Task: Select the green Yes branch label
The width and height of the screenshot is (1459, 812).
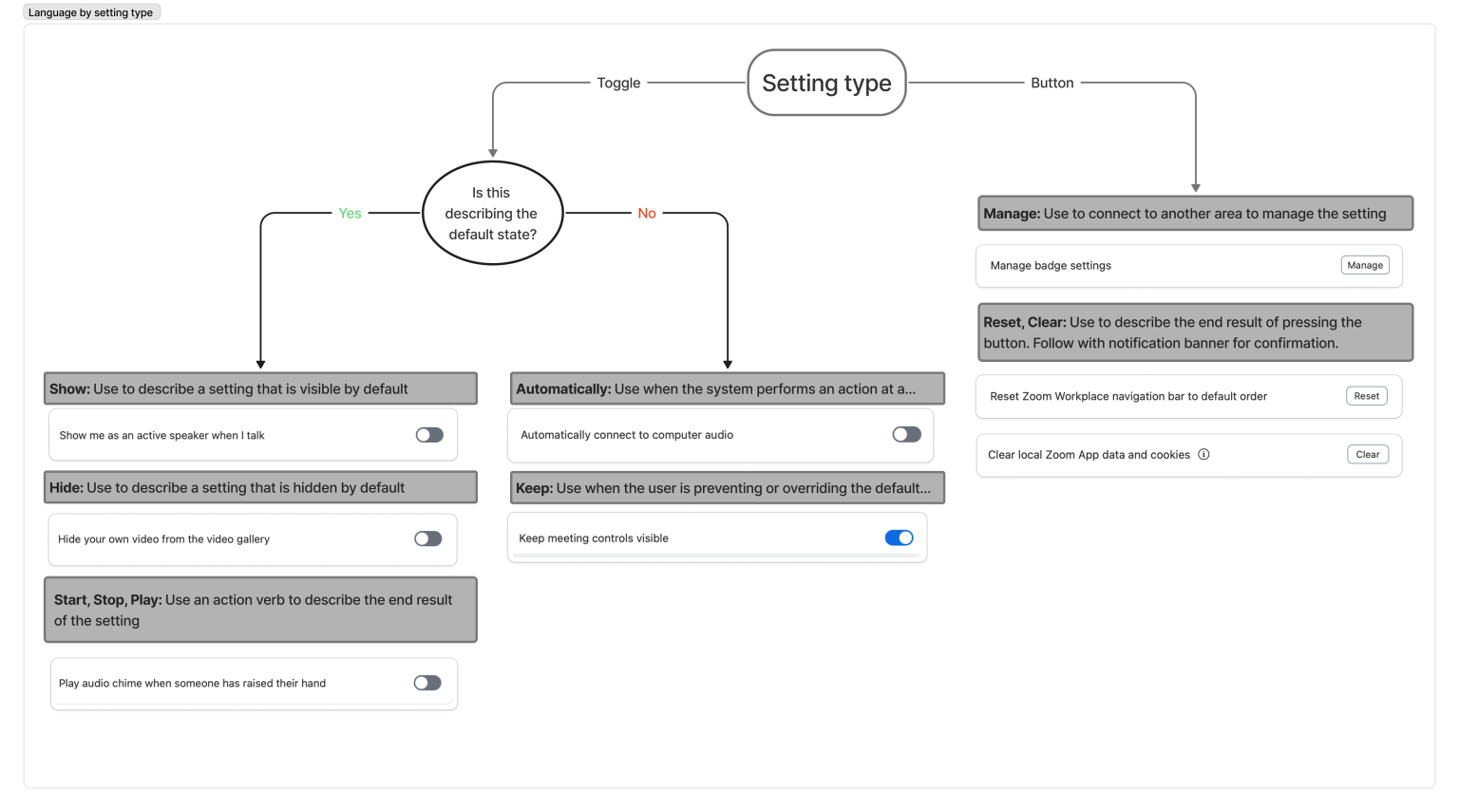Action: [x=350, y=214]
